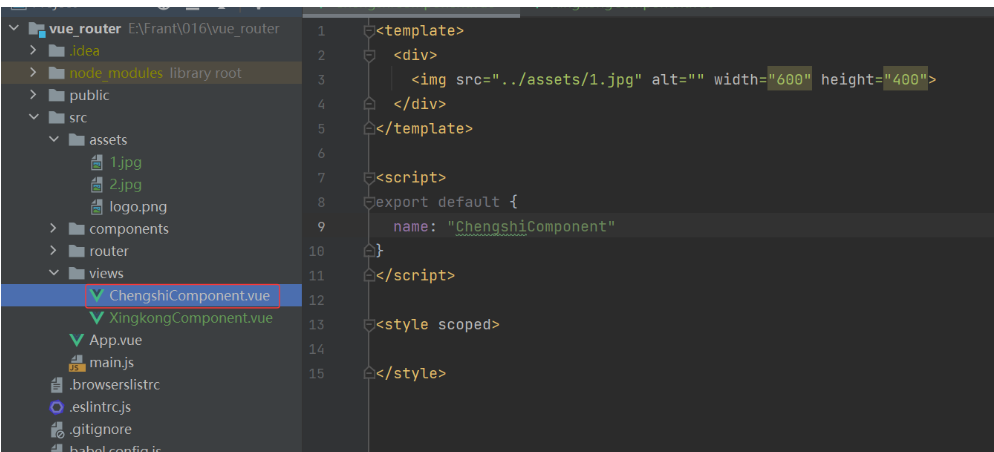994x452 pixels.
Task: Fold the <style scoped> block on line 13
Action: (x=369, y=325)
